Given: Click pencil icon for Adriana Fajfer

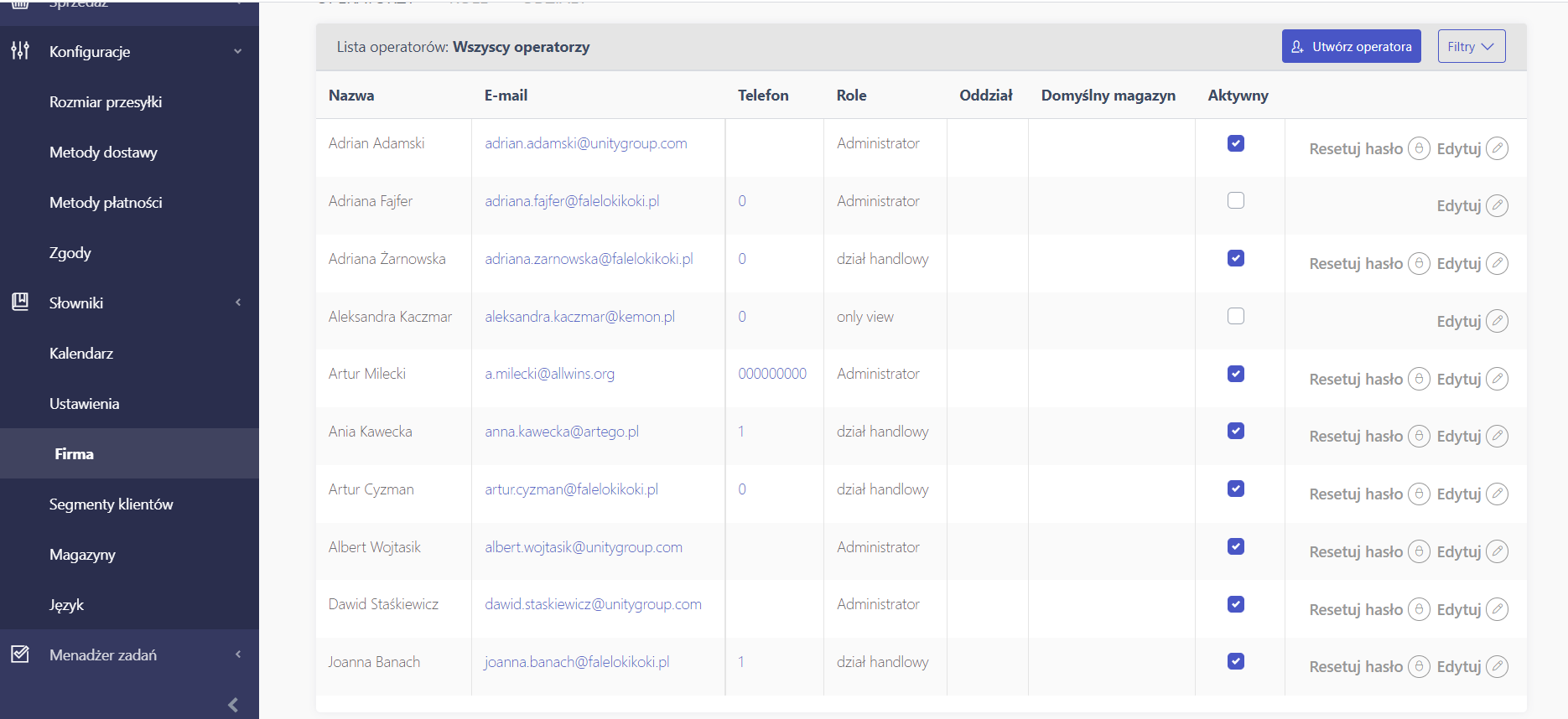Looking at the screenshot, I should pos(1498,205).
